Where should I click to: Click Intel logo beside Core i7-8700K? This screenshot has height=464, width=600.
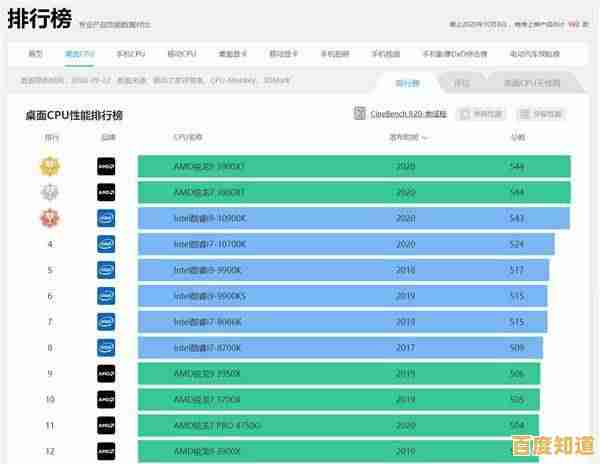coord(106,348)
